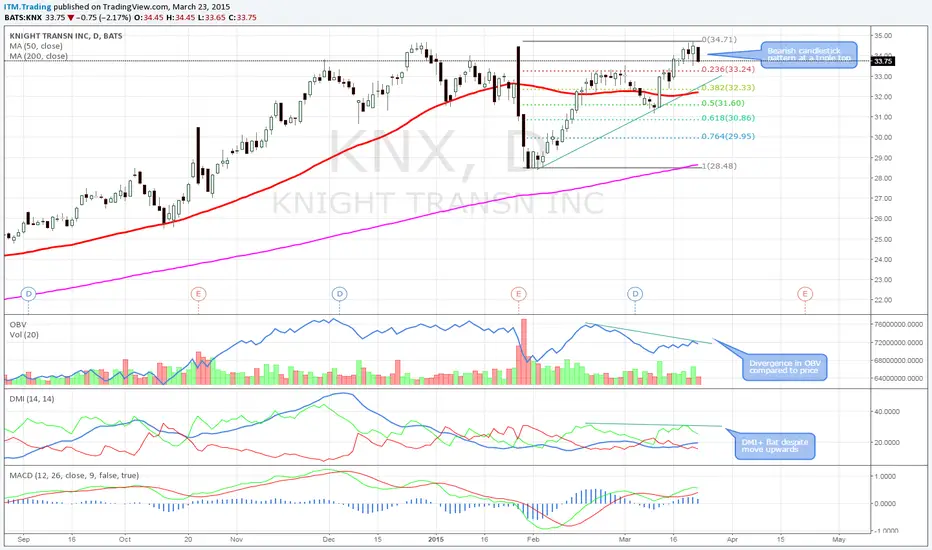Click the MA (200, close) indicator label
The width and height of the screenshot is (932, 550).
(x=38, y=56)
